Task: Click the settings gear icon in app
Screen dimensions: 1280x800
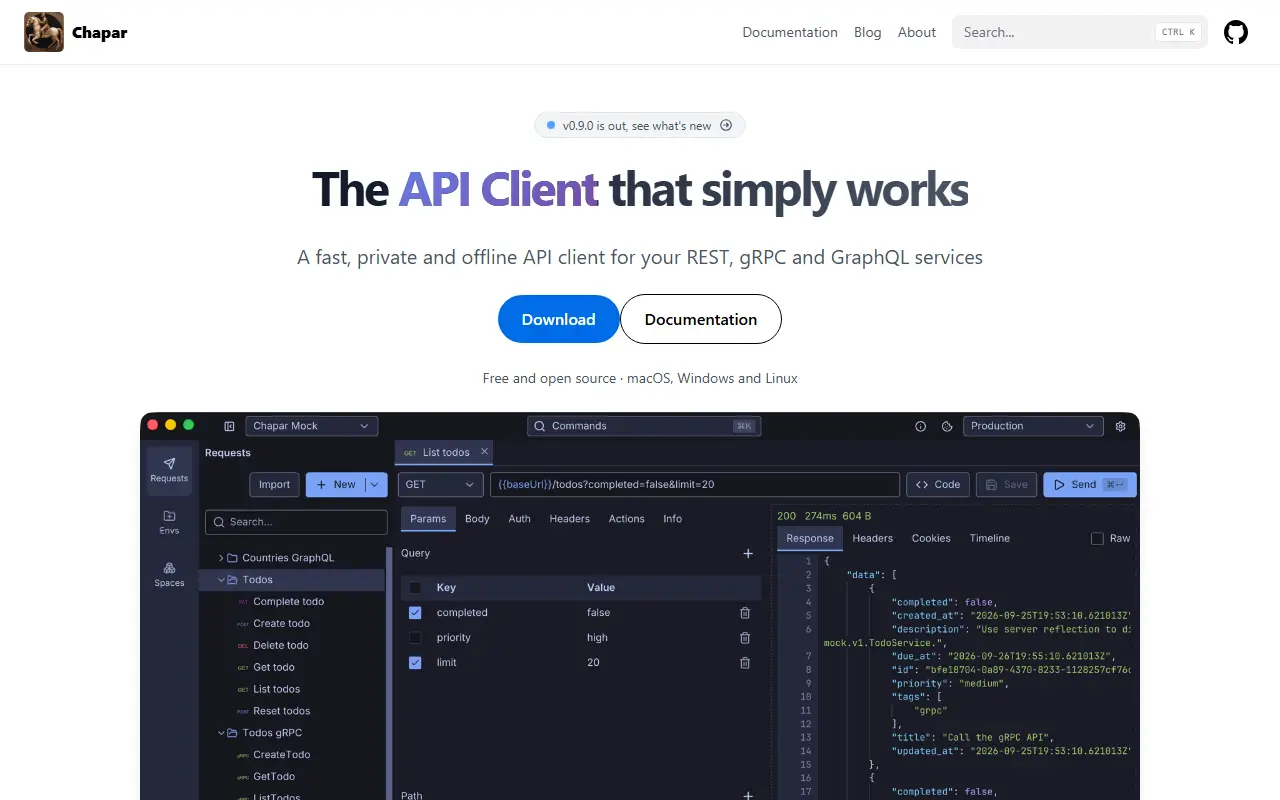Action: (x=1120, y=426)
